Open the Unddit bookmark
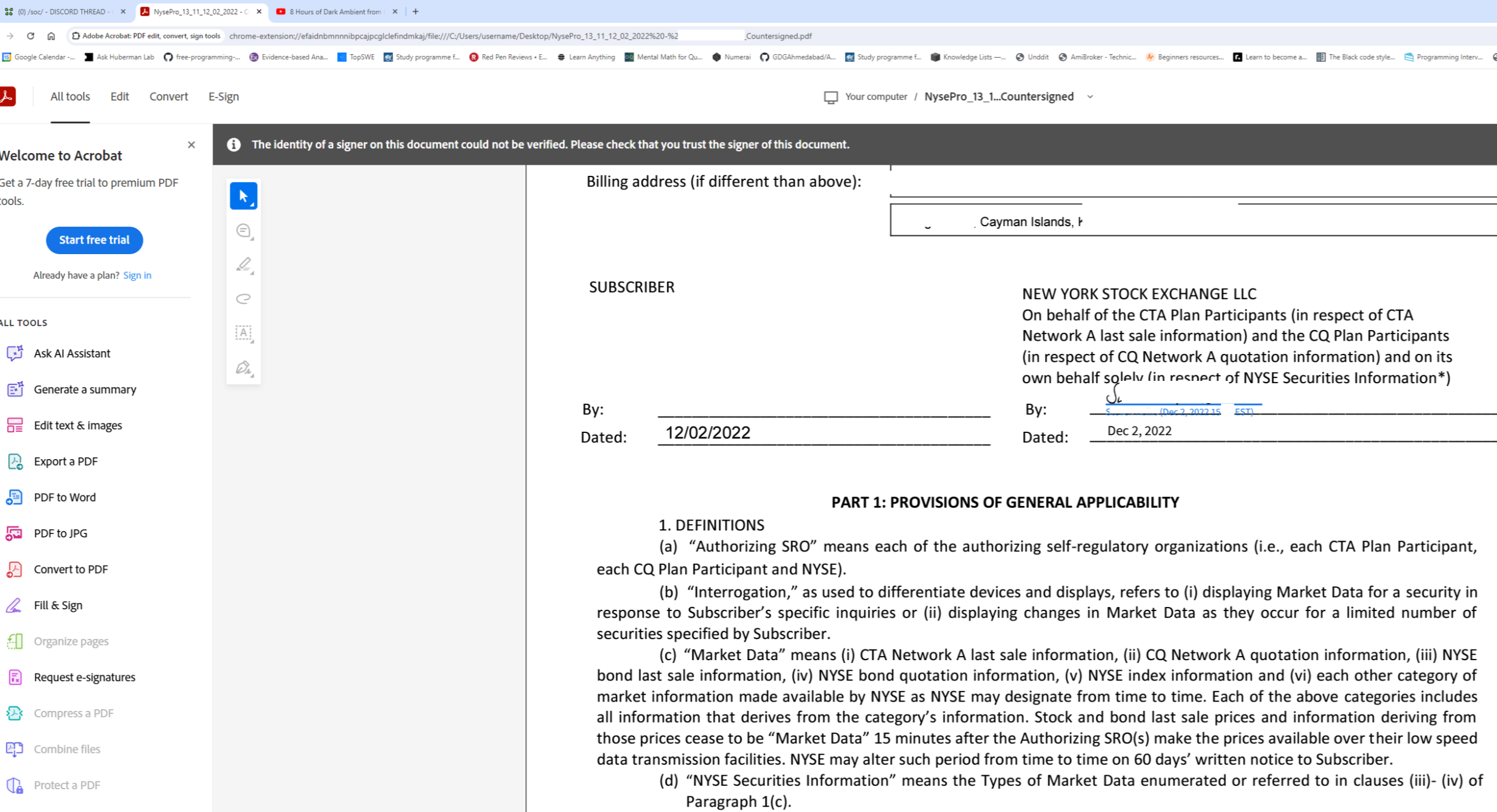This screenshot has height=812, width=1497. point(1032,57)
